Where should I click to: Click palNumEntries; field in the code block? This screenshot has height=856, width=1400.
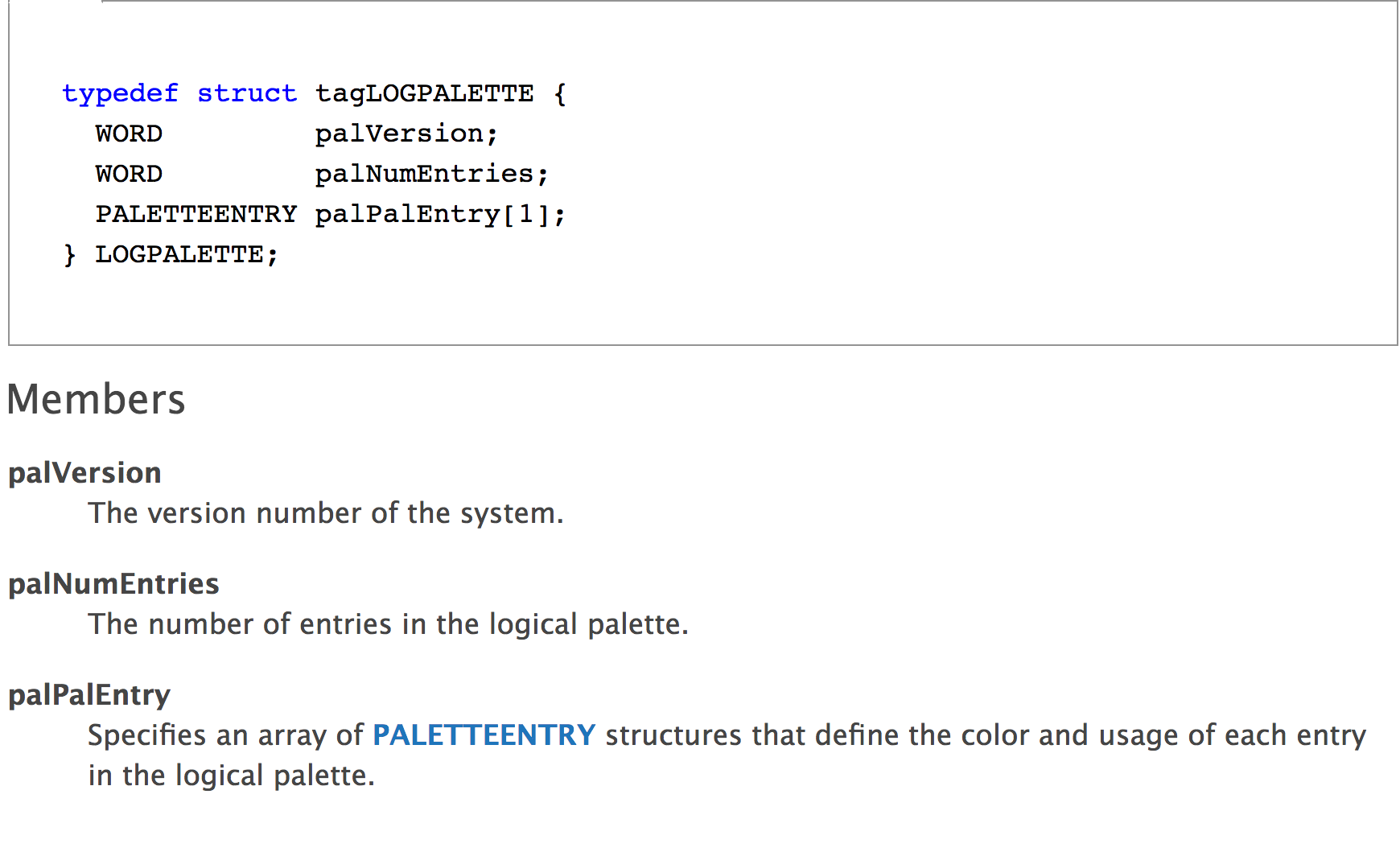pos(431,174)
